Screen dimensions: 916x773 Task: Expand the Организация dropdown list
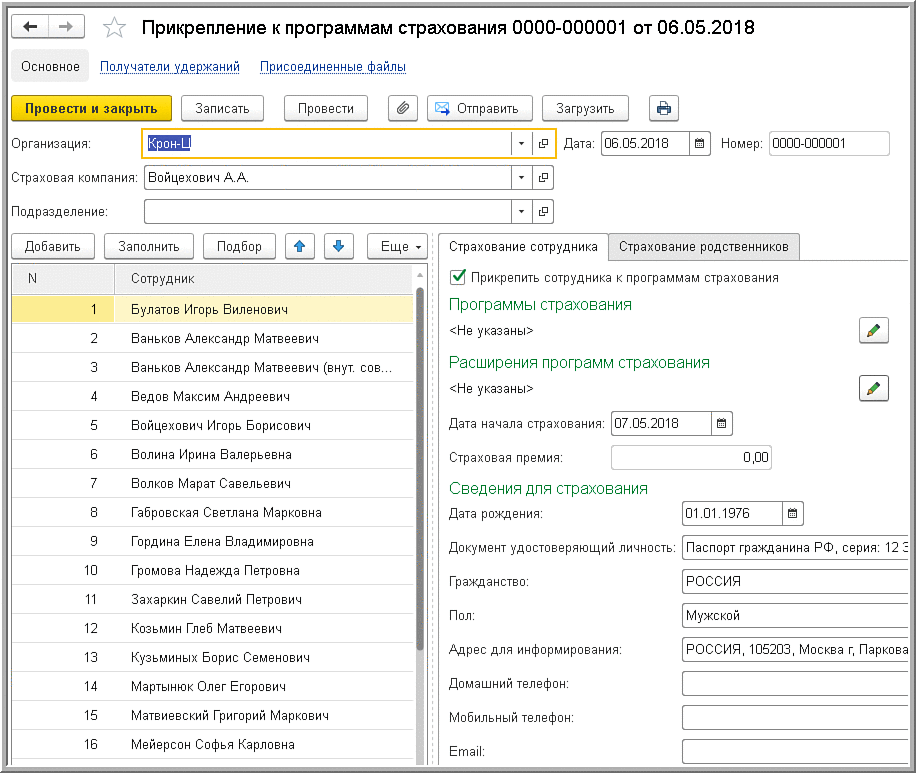point(521,143)
